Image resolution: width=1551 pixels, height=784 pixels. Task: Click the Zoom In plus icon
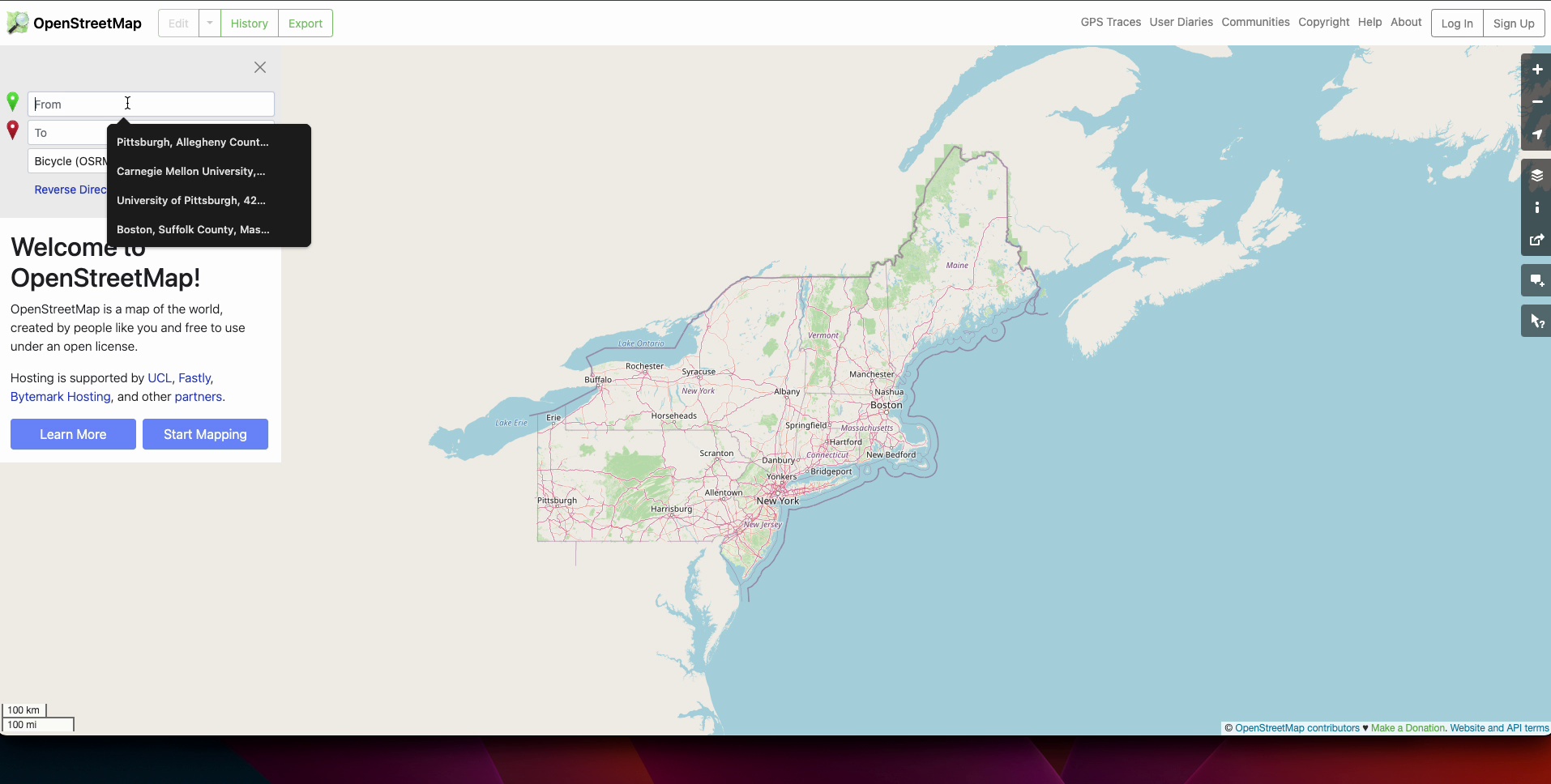pyautogui.click(x=1536, y=70)
